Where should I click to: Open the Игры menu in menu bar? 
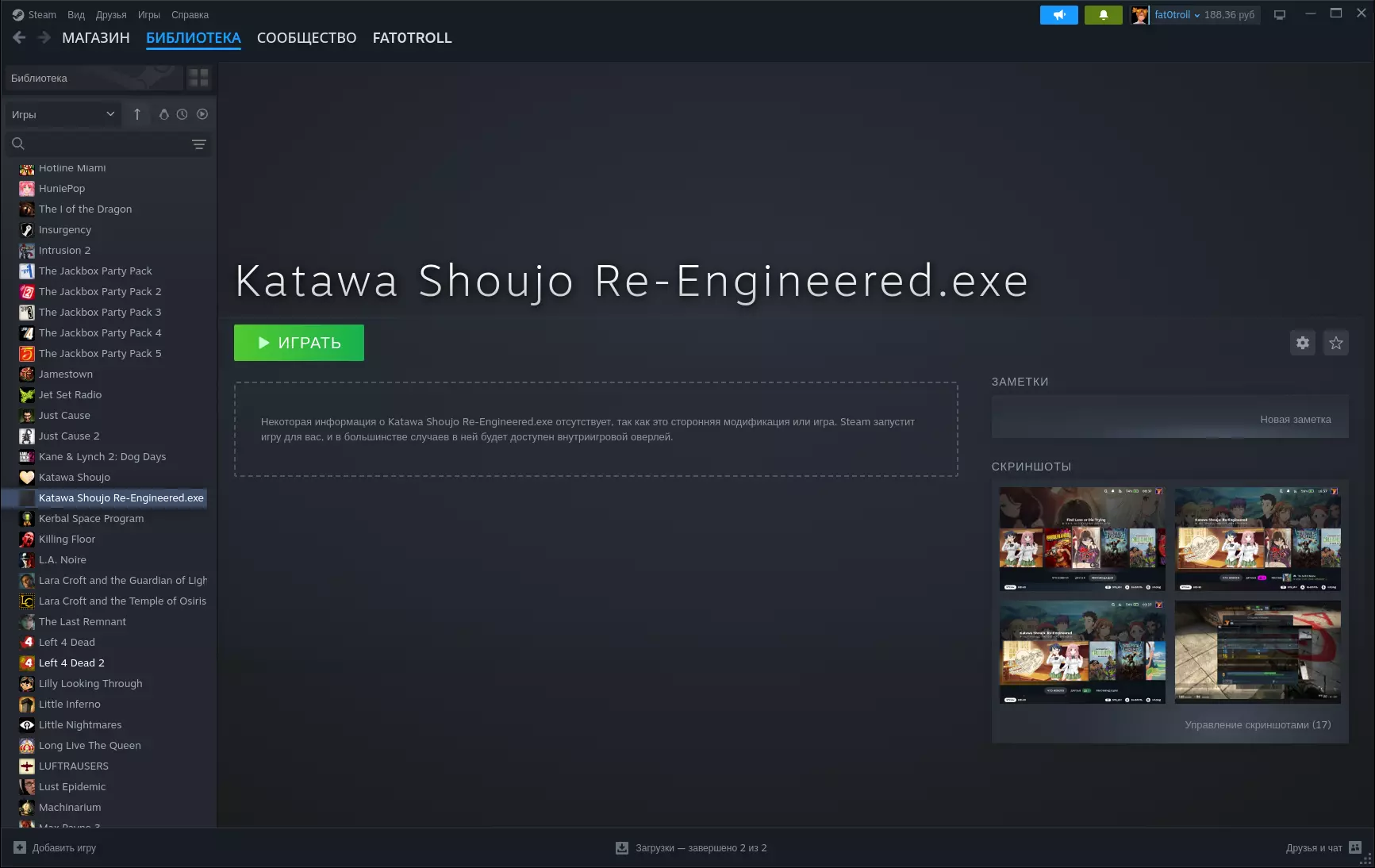point(149,15)
